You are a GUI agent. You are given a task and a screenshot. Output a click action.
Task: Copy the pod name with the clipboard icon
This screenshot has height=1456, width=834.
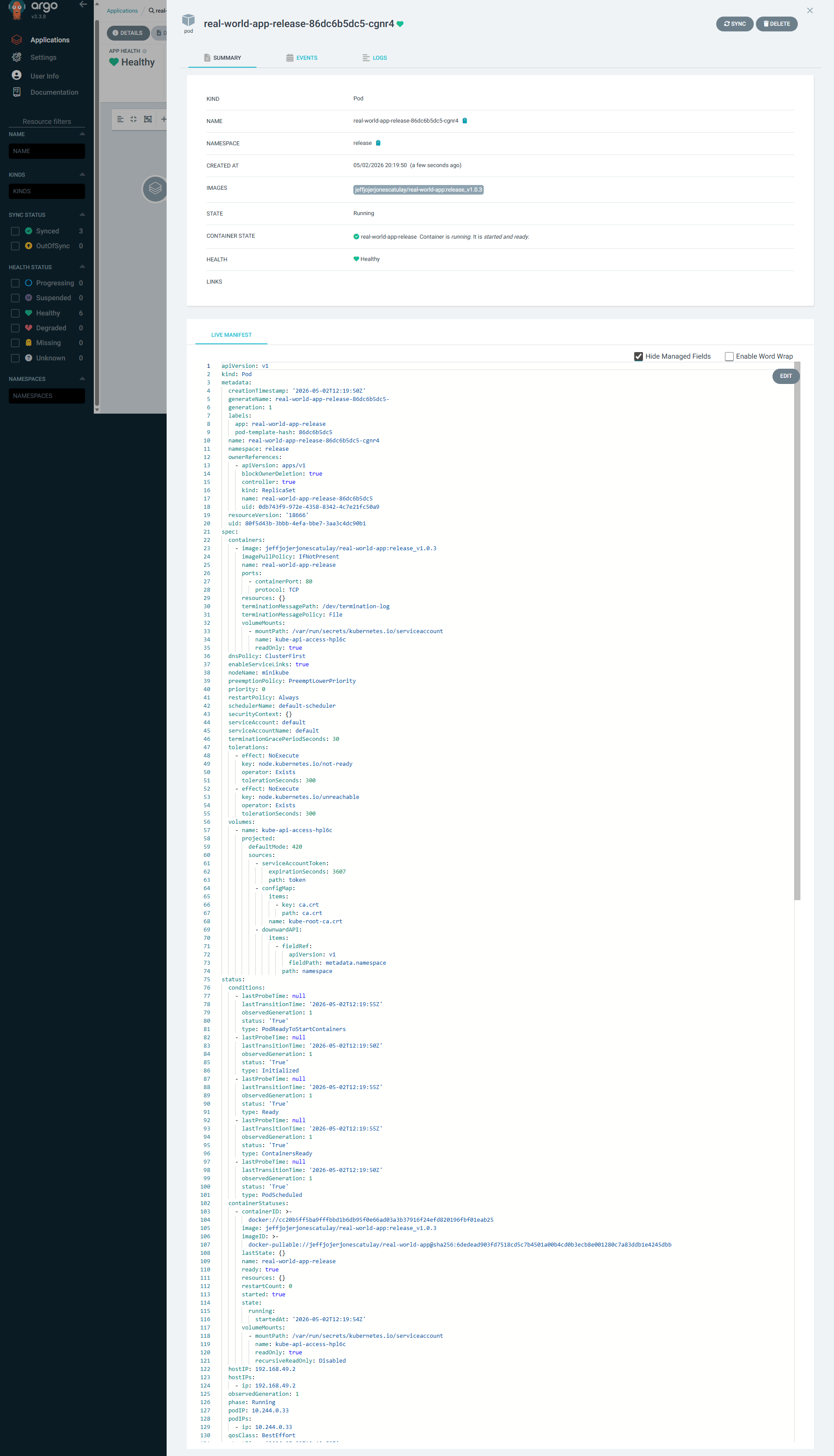click(465, 121)
